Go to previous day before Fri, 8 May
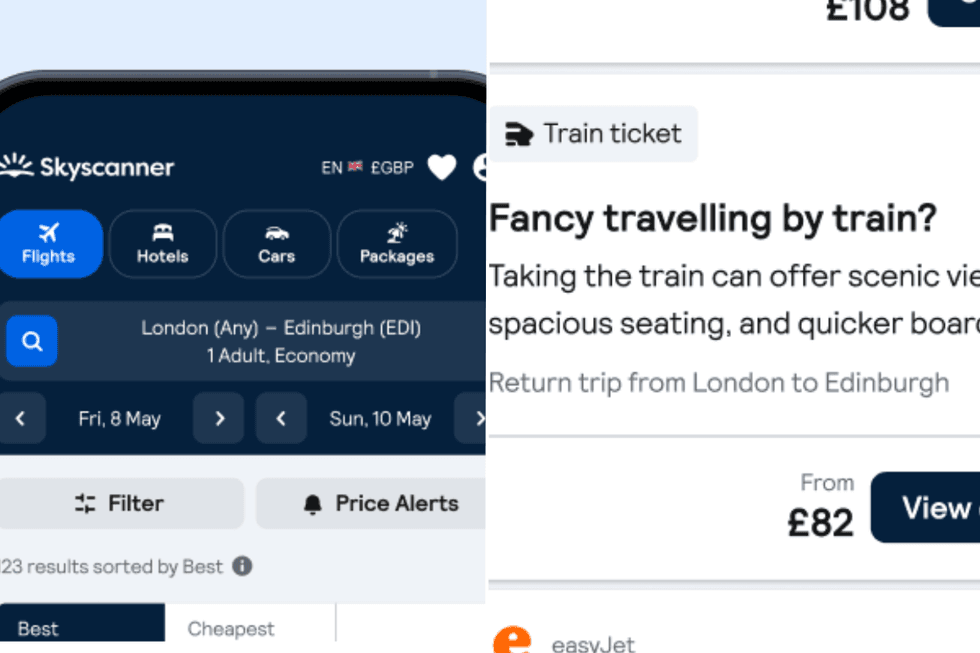The height and width of the screenshot is (653, 980). [20, 418]
